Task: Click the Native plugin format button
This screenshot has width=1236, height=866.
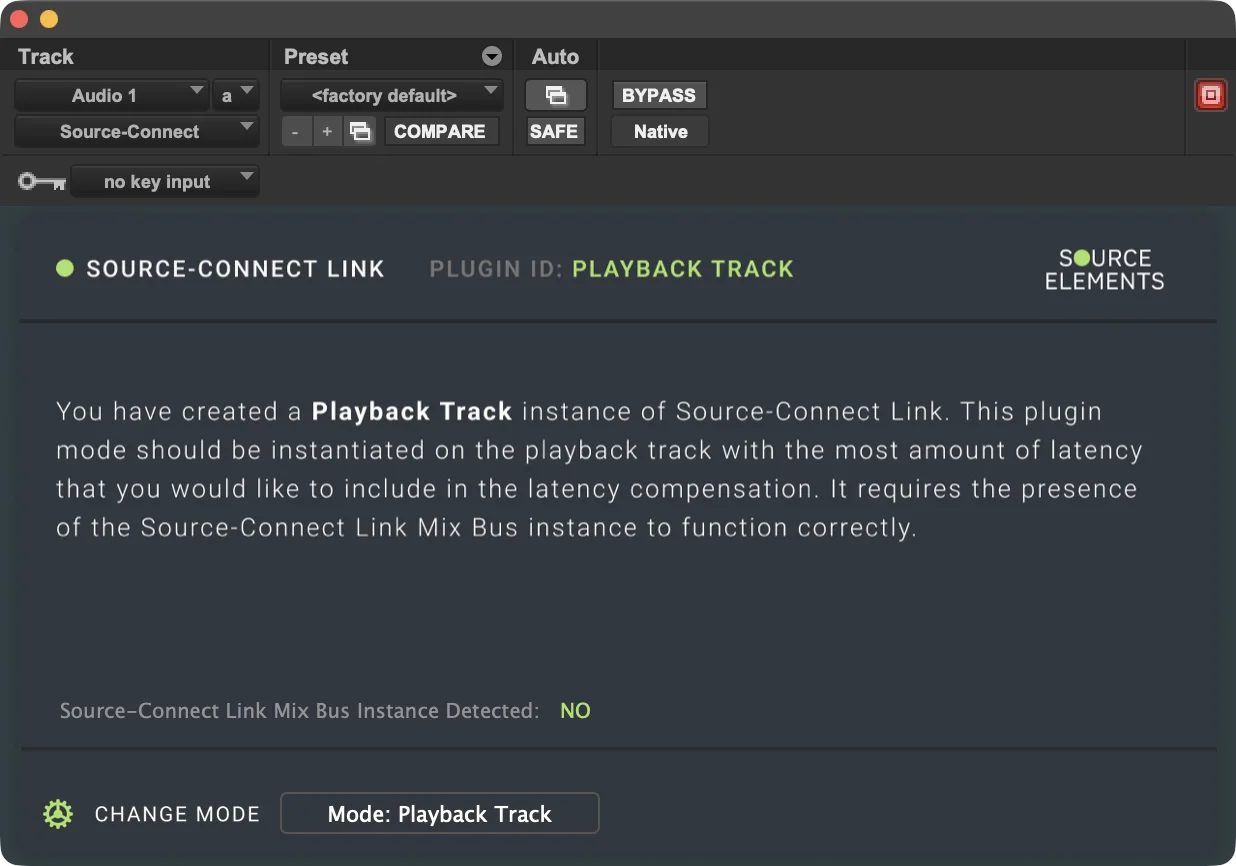Action: pyautogui.click(x=660, y=132)
